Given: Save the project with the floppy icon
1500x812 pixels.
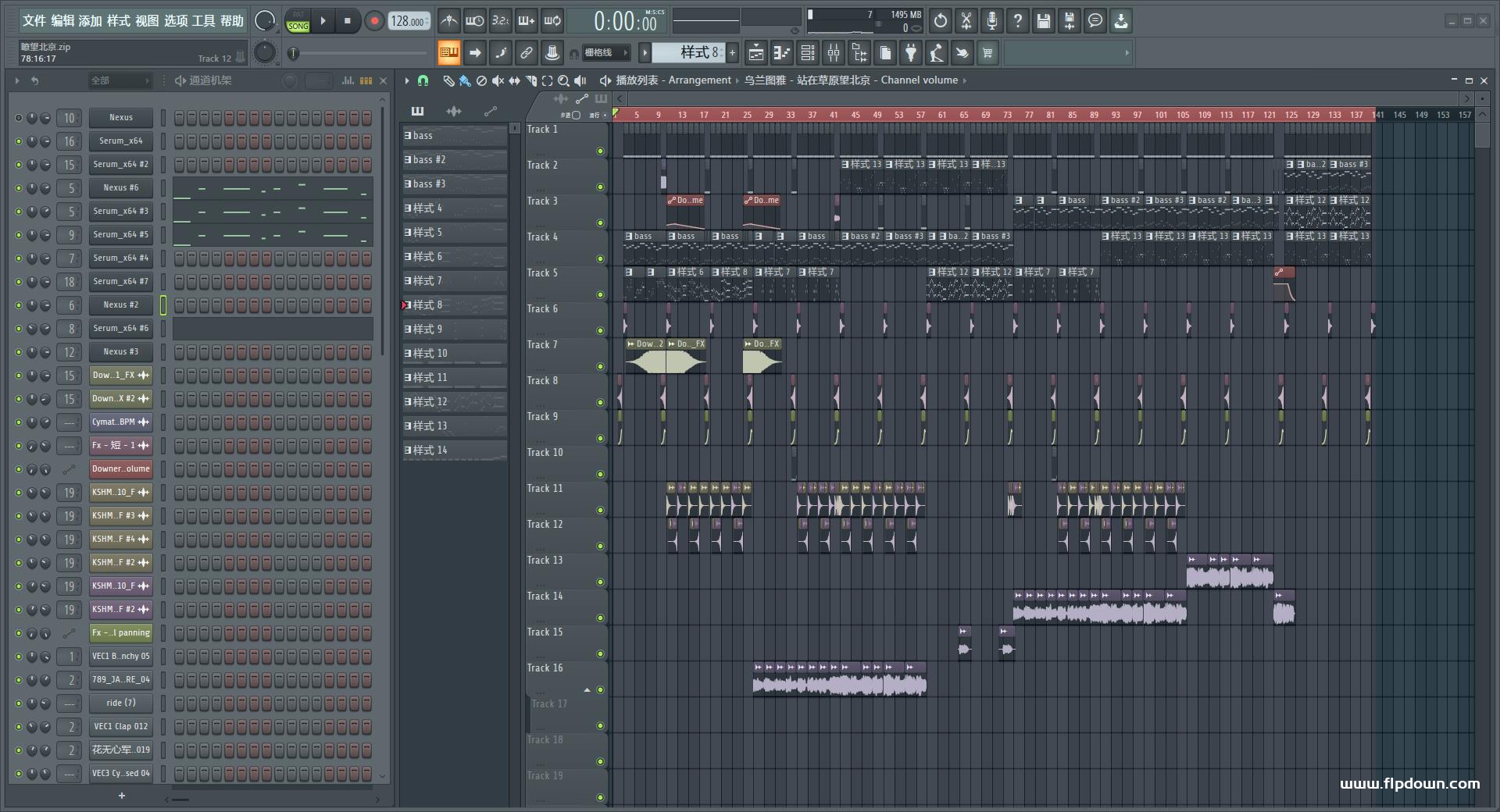Looking at the screenshot, I should [1044, 21].
